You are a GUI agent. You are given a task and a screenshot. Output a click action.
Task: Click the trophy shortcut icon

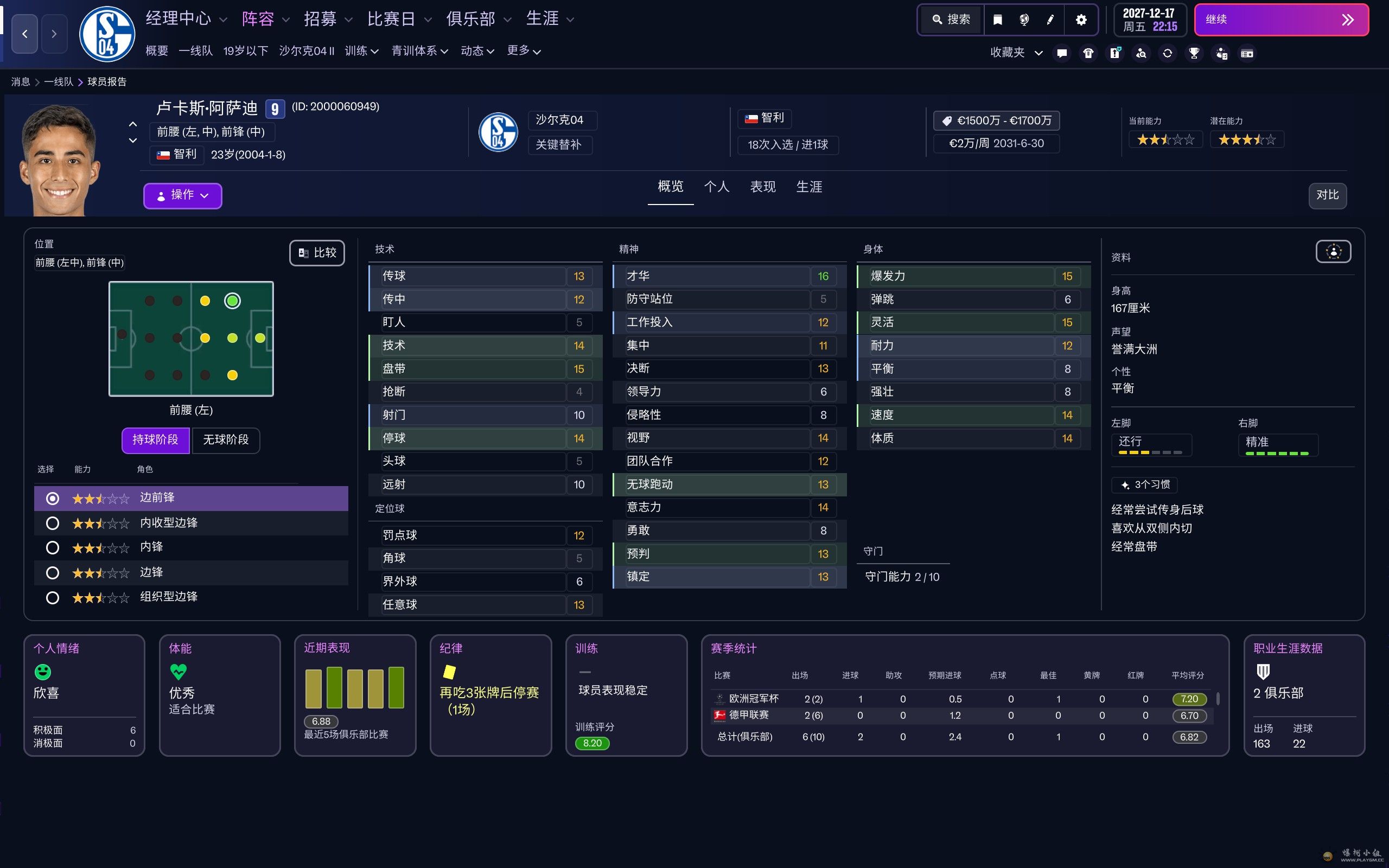1194,53
